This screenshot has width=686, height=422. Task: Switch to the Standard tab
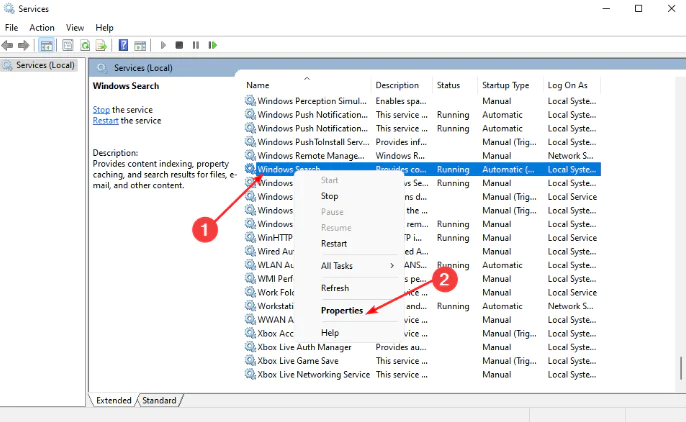coord(159,400)
